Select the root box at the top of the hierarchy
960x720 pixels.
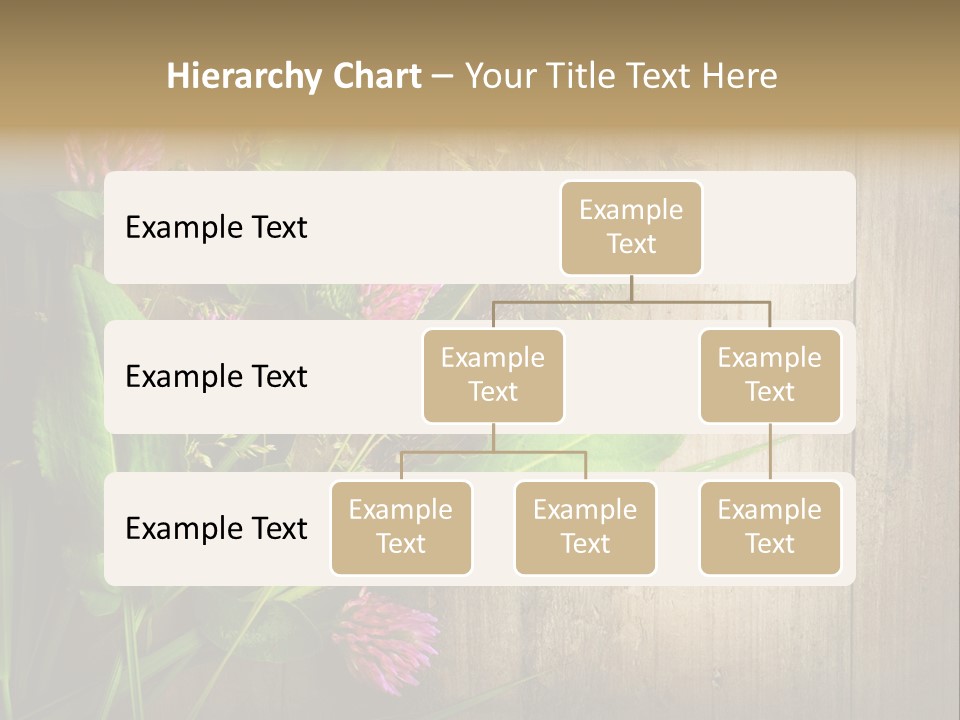coord(631,227)
